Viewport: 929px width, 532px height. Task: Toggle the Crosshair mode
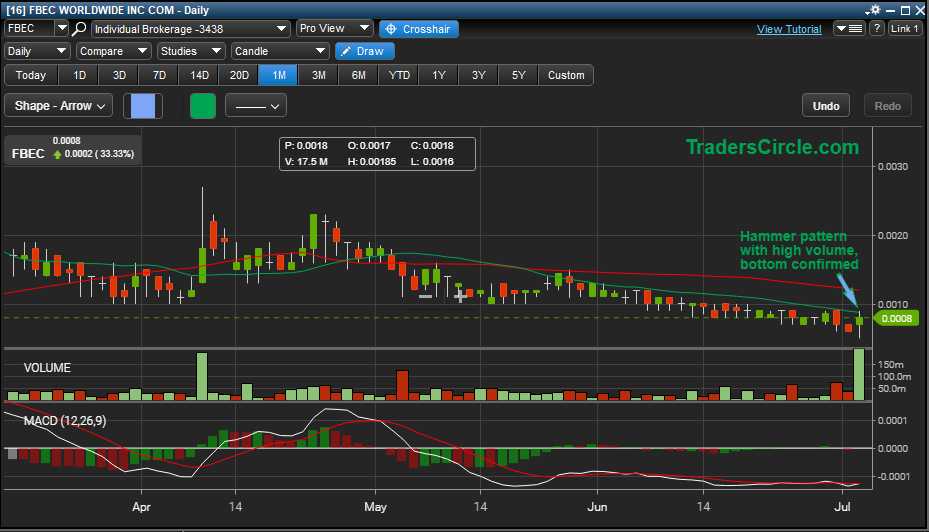pos(418,29)
